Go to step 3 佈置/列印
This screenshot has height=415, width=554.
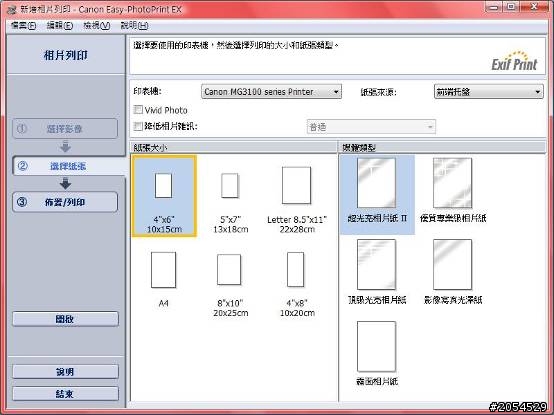point(65,202)
